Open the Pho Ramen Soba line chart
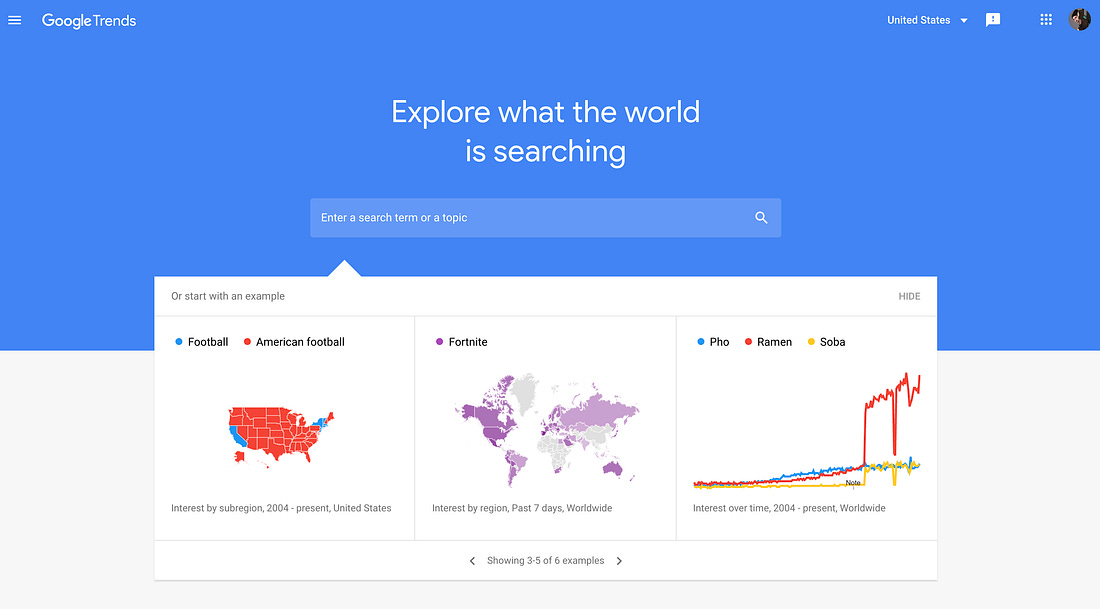 click(x=806, y=428)
